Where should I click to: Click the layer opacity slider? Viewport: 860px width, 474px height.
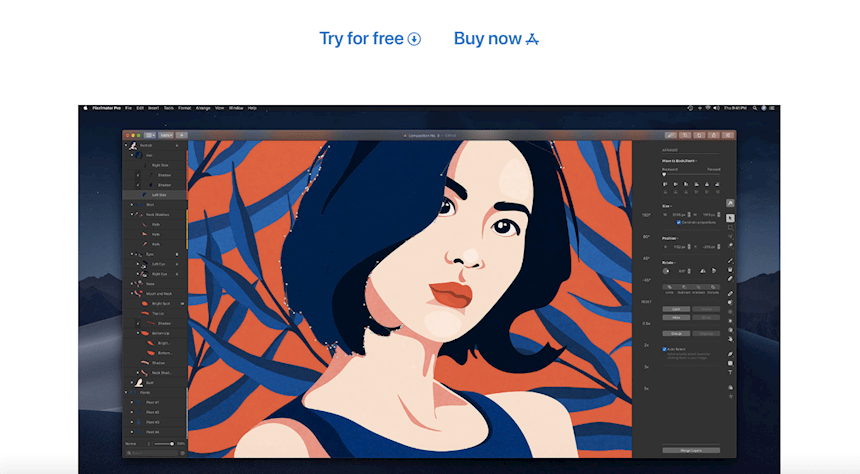[164, 443]
